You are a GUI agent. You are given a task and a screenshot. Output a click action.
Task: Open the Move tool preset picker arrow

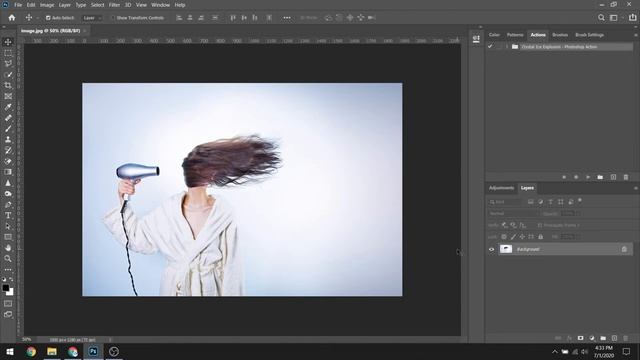[x=38, y=18]
